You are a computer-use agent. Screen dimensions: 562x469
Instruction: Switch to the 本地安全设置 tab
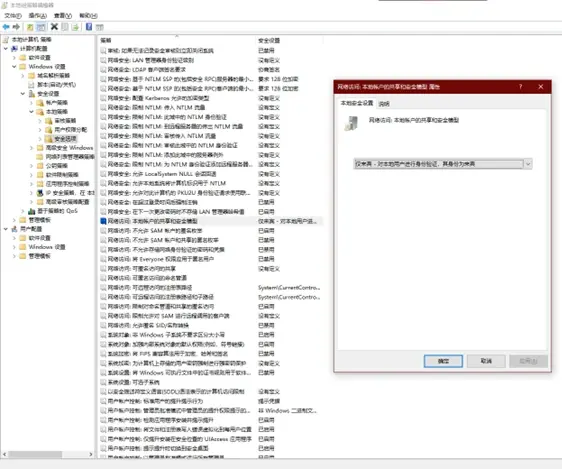click(357, 103)
